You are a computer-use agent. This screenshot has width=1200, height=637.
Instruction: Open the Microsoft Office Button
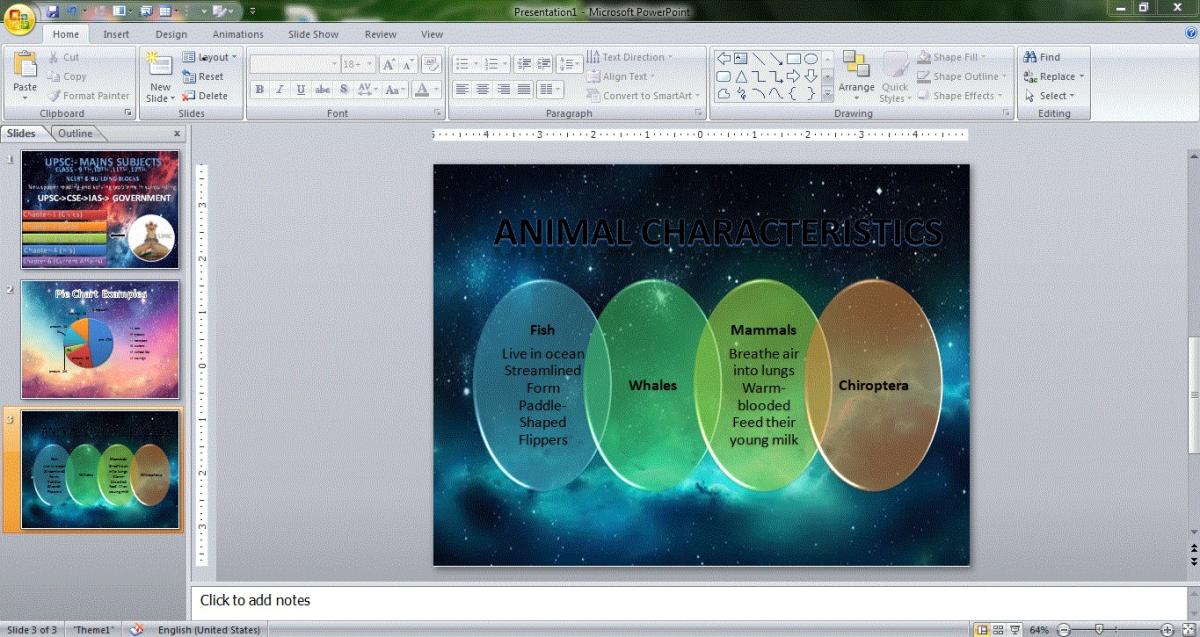(19, 17)
